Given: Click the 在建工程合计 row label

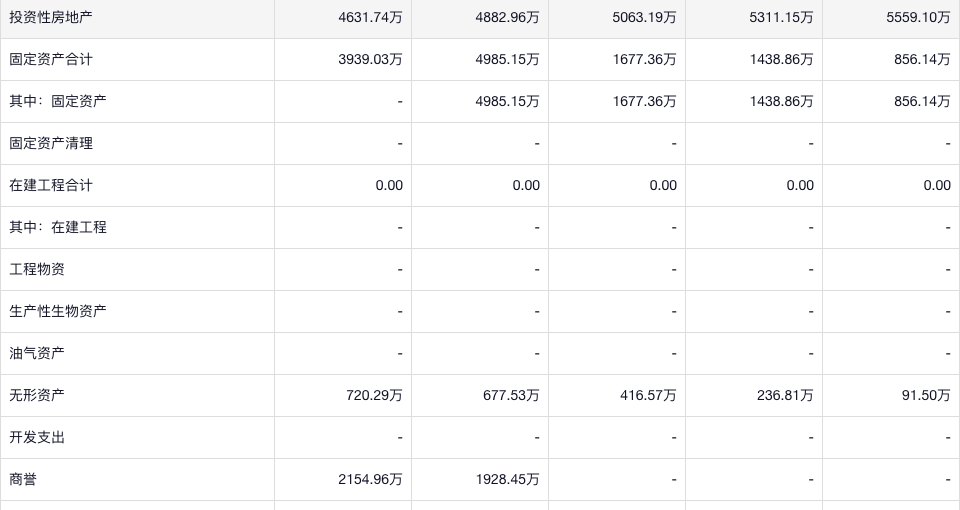Looking at the screenshot, I should [x=51, y=185].
